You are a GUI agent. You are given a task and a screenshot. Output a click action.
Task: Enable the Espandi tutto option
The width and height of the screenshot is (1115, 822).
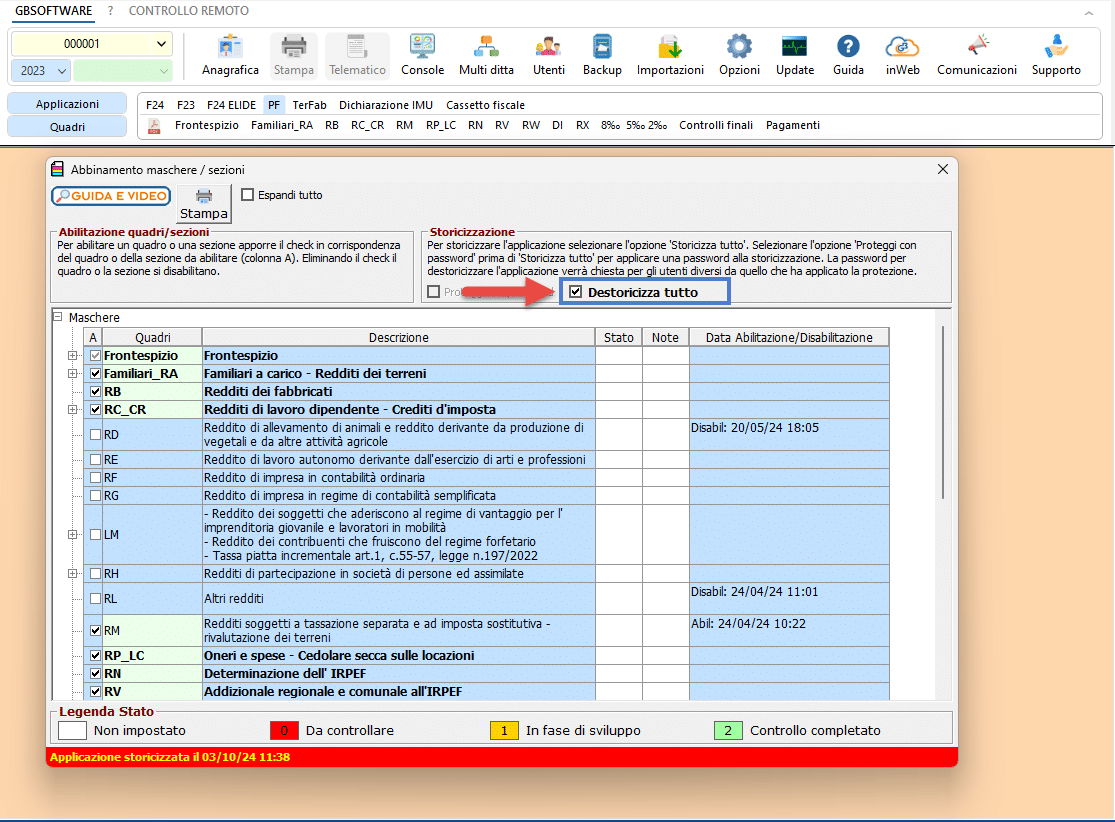[x=245, y=196]
